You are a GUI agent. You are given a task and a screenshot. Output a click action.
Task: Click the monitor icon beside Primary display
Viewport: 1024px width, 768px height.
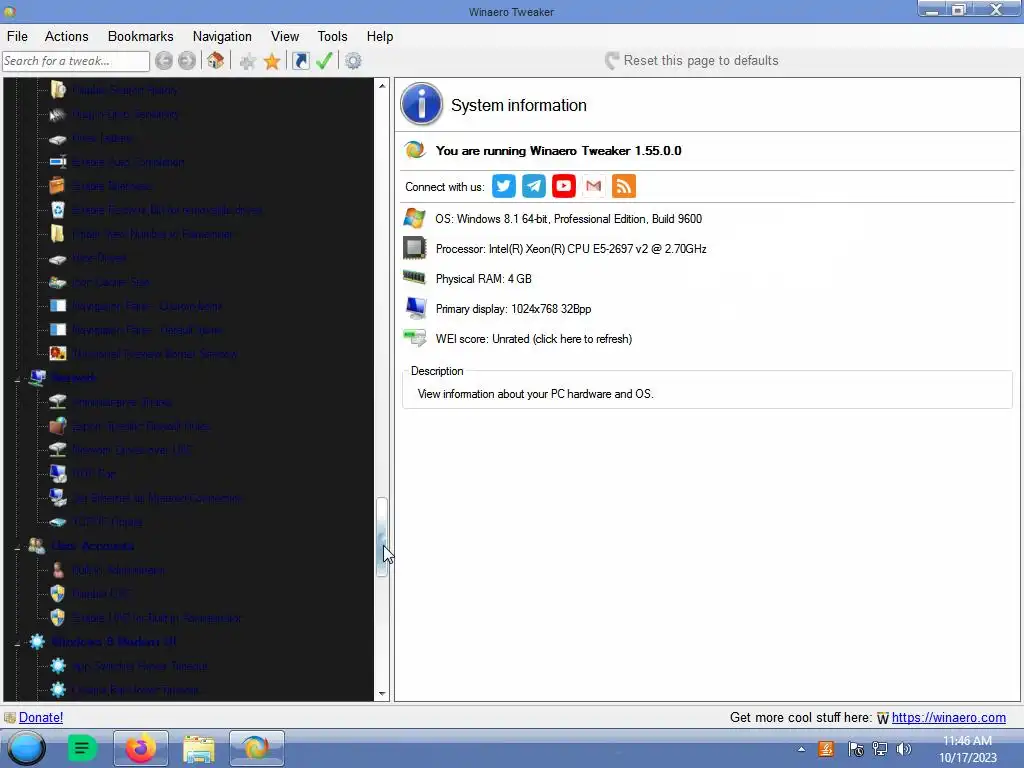[x=415, y=308]
